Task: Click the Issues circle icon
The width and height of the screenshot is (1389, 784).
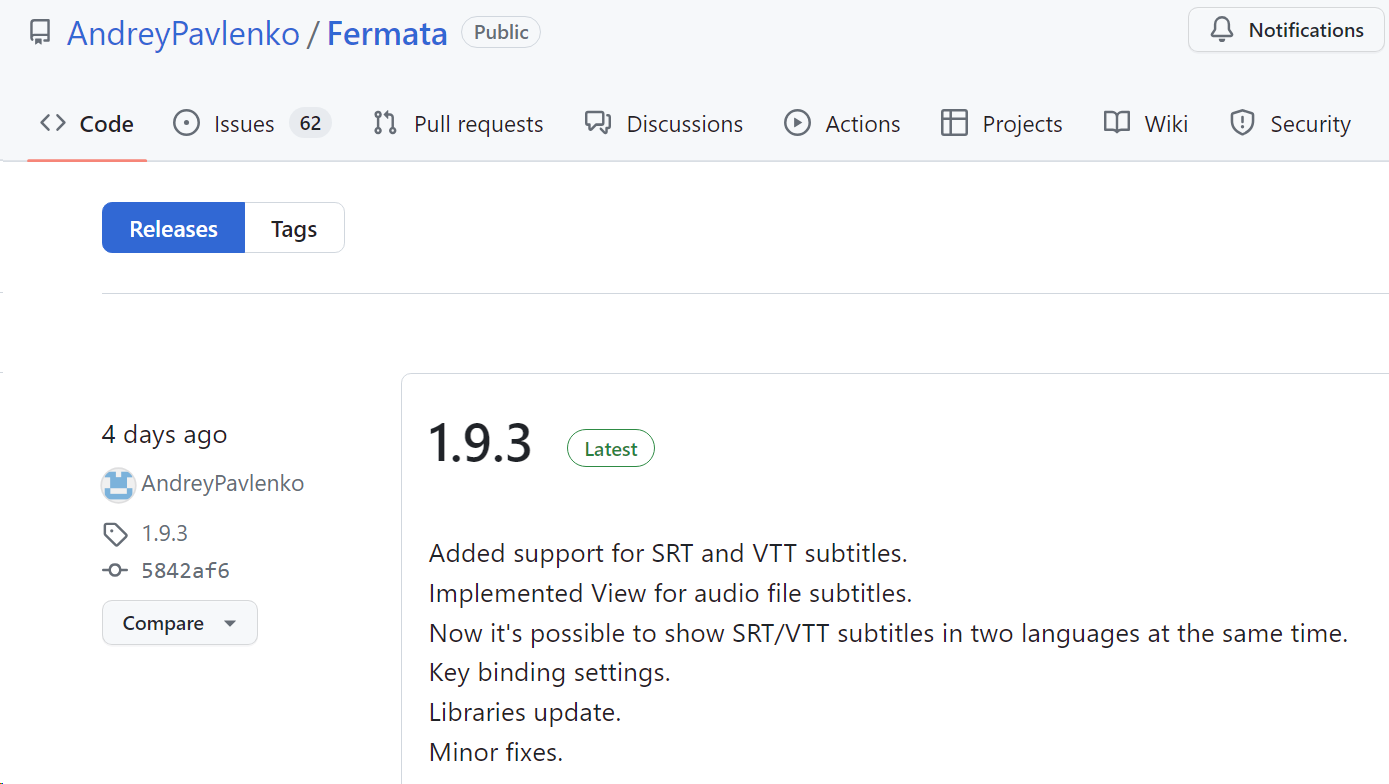Action: point(186,123)
